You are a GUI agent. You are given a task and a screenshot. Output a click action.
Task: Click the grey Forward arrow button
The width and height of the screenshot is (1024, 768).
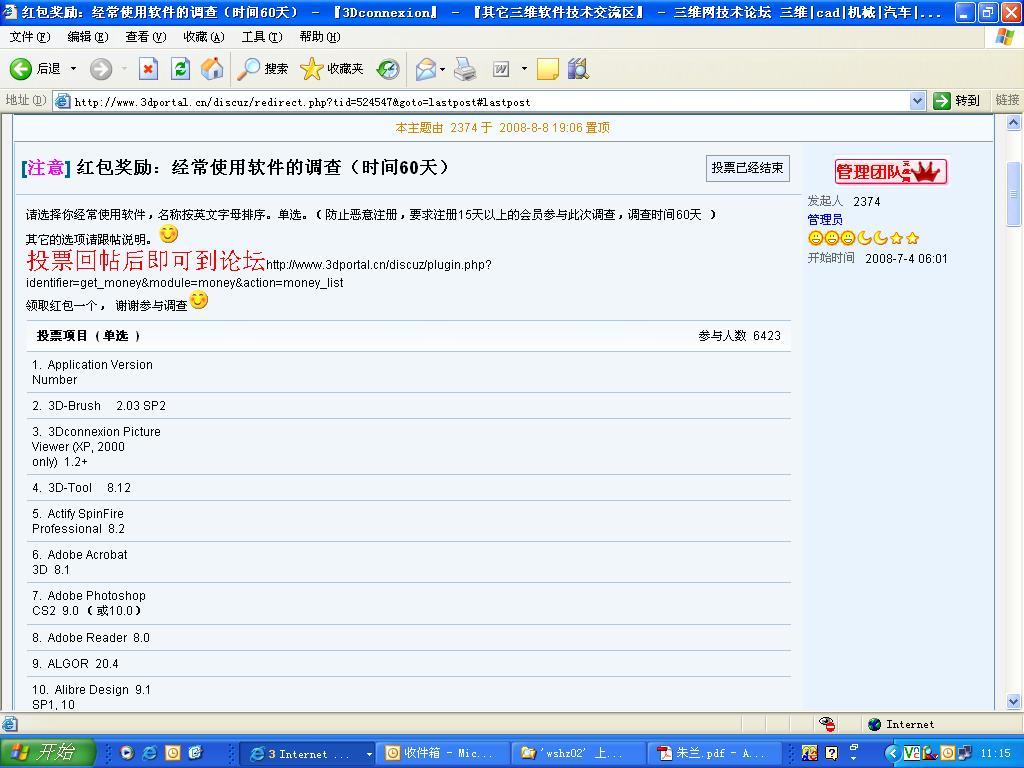pos(101,69)
